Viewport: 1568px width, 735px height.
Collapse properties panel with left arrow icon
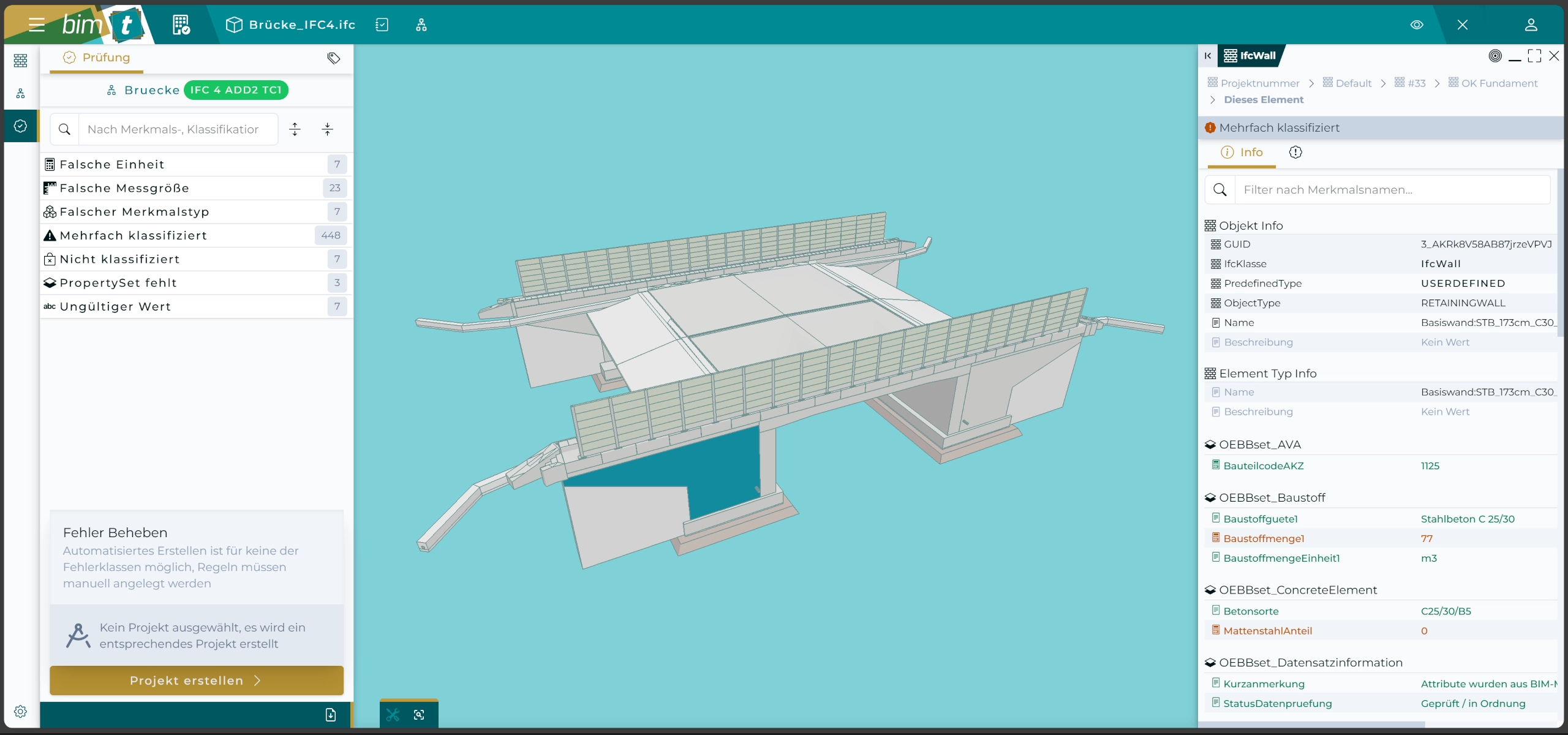pyautogui.click(x=1207, y=56)
